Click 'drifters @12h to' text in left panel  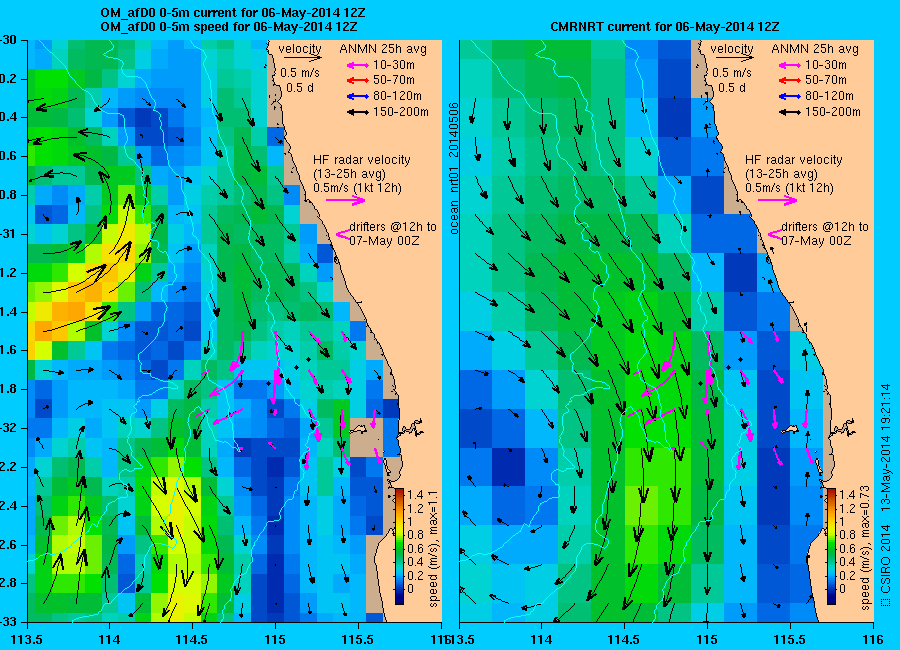pos(393,227)
